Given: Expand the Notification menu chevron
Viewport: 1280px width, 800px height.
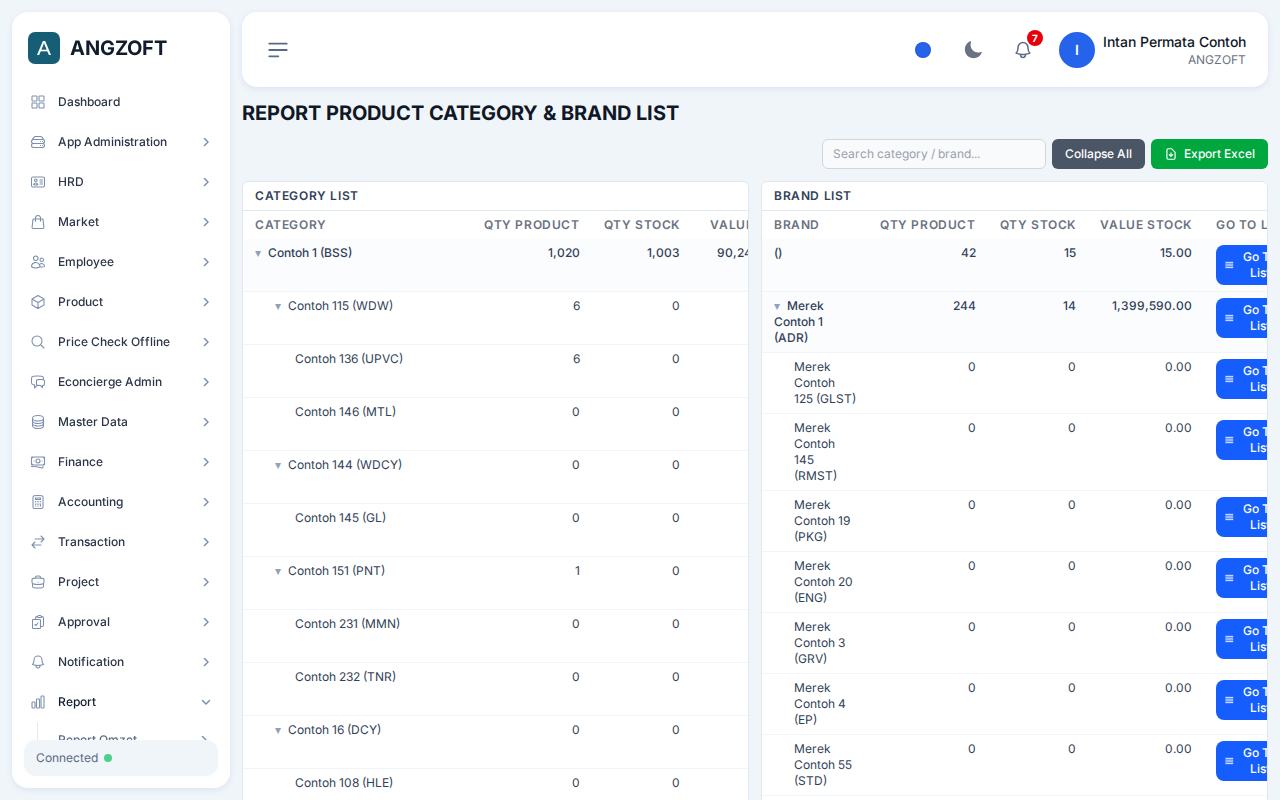Looking at the screenshot, I should point(206,662).
